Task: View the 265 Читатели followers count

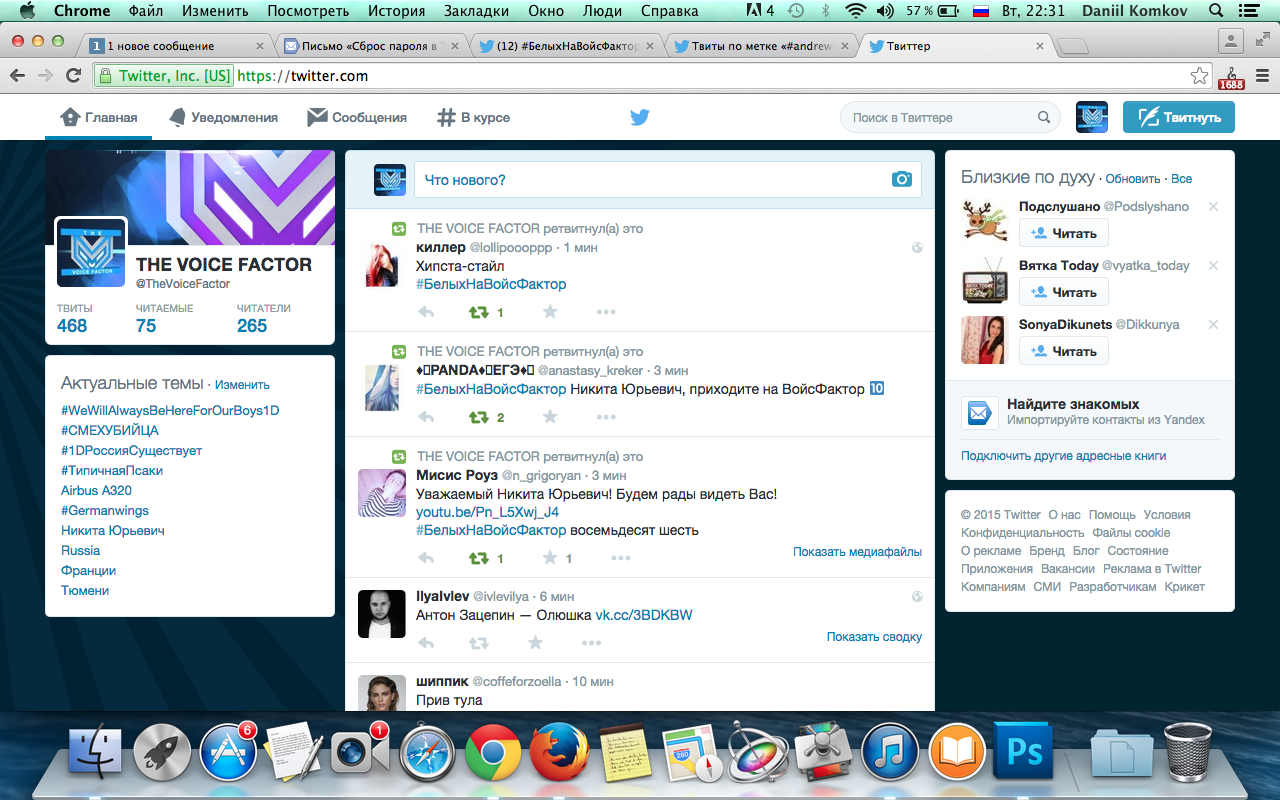Action: 263,319
